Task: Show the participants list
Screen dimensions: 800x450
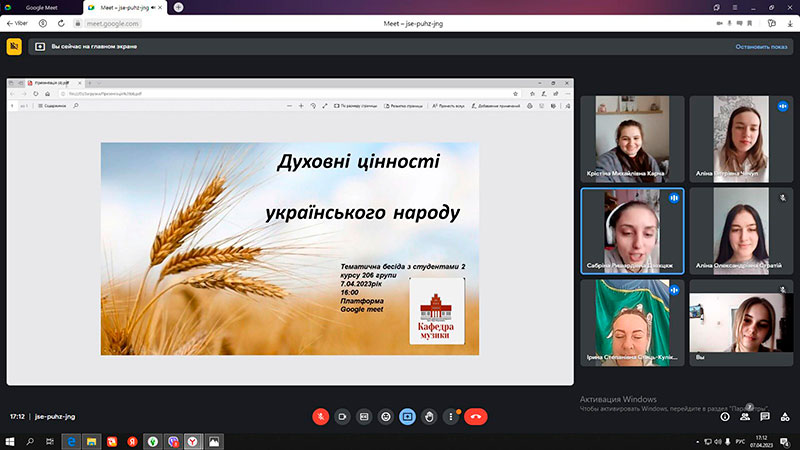Action: 745,417
